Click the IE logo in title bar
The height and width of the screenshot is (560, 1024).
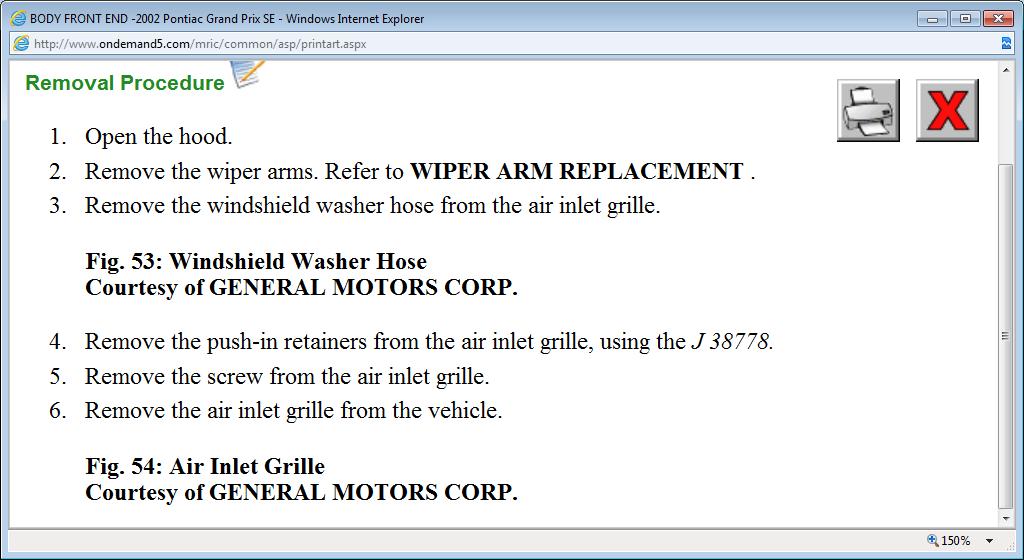click(x=18, y=18)
